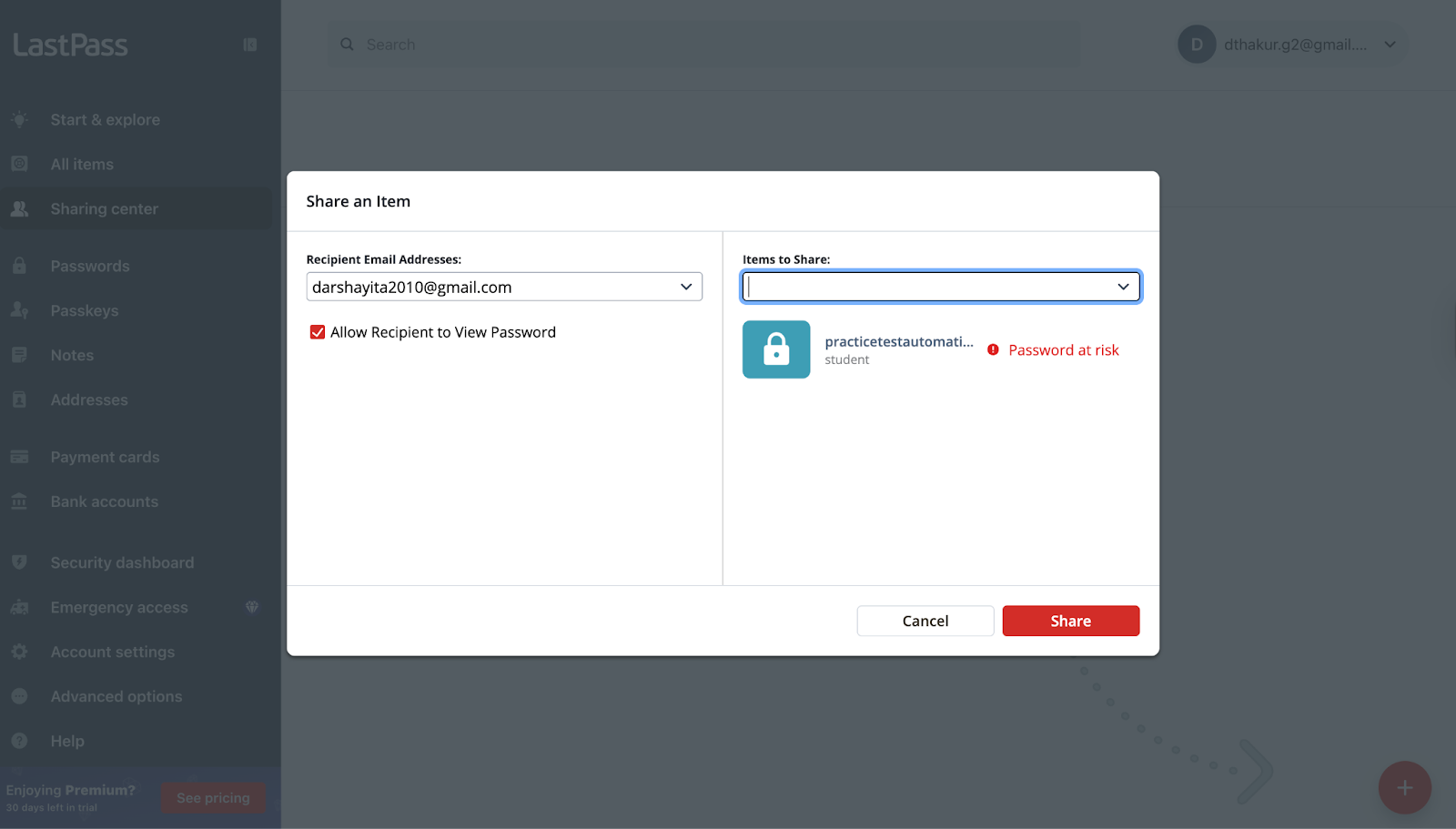
Task: Click the red Password at risk warning icon
Action: (993, 349)
